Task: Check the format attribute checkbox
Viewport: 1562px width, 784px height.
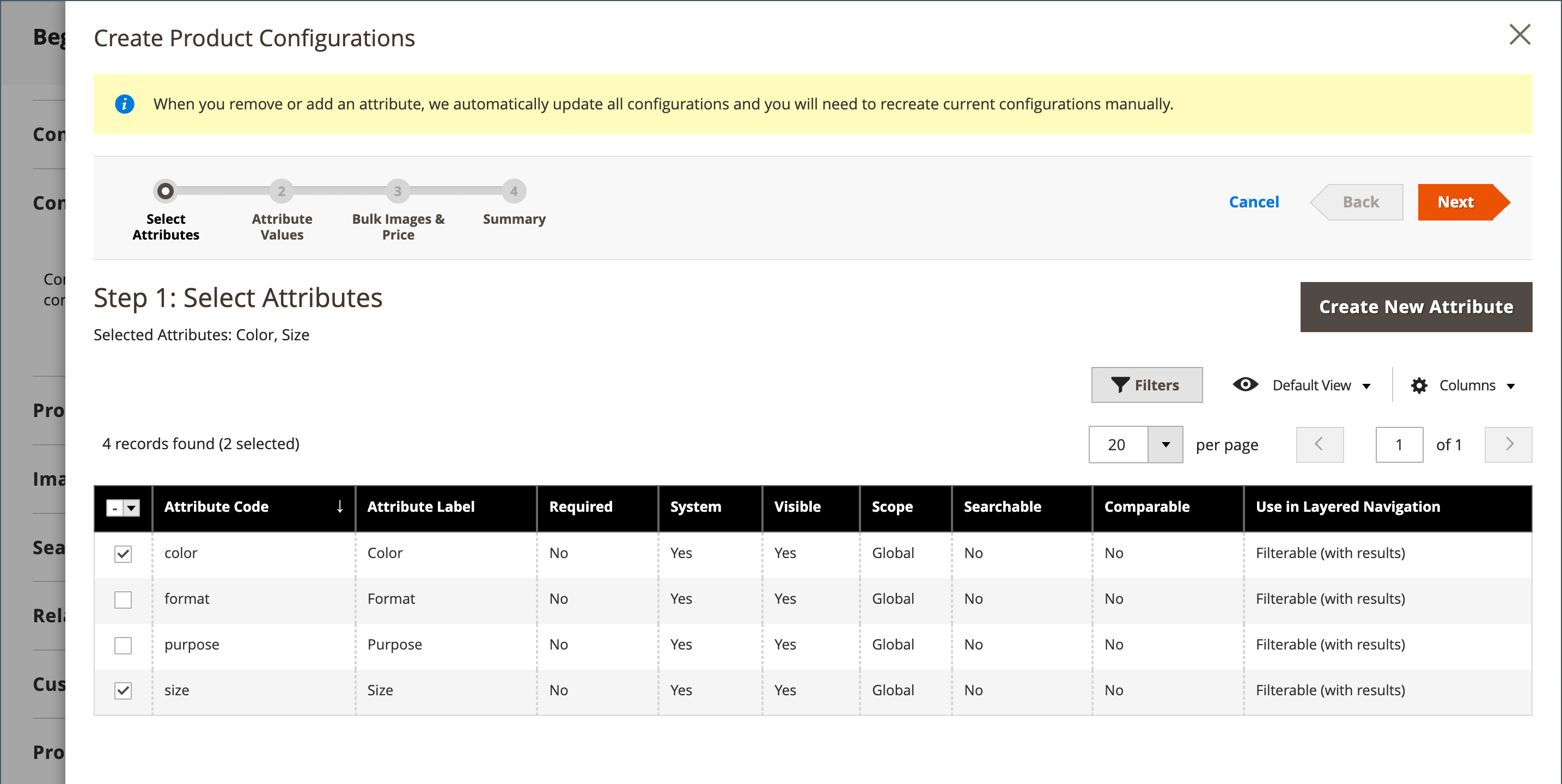Action: [123, 599]
